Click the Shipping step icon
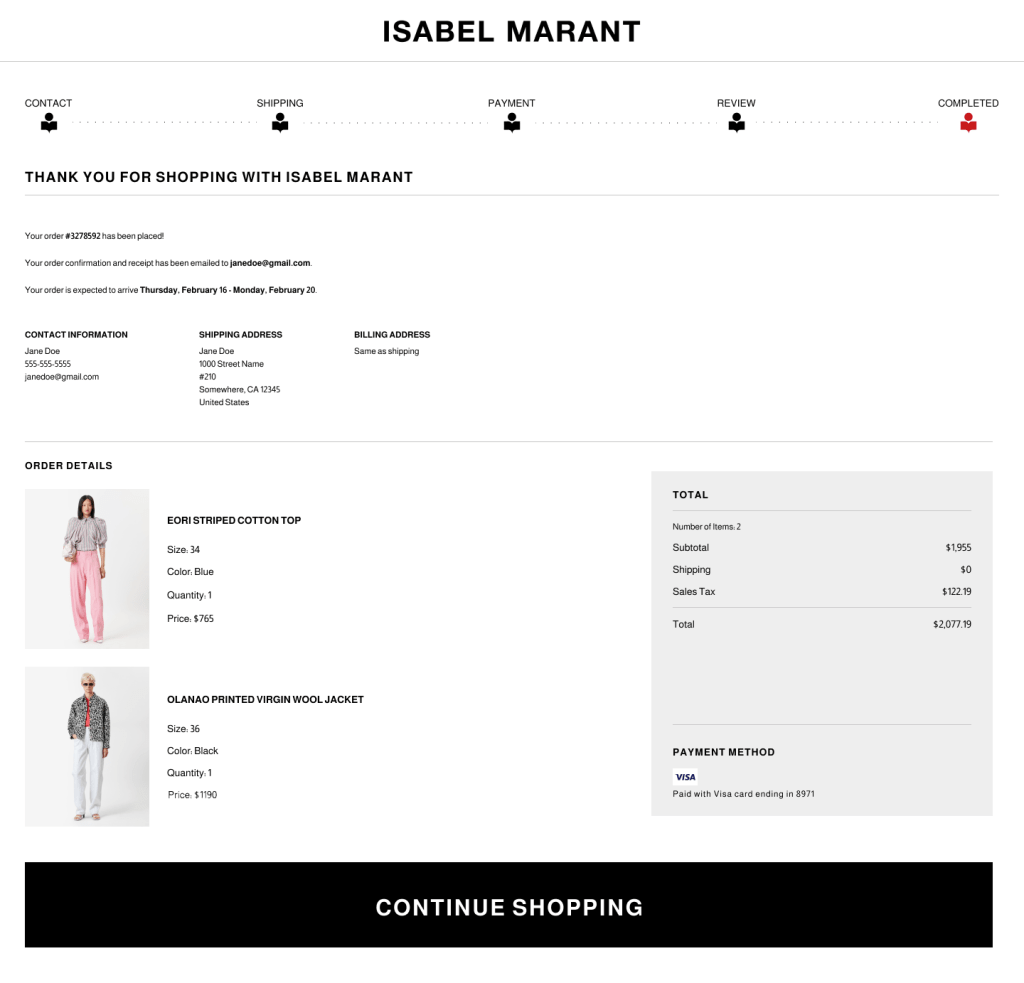This screenshot has width=1024, height=983. [280, 123]
